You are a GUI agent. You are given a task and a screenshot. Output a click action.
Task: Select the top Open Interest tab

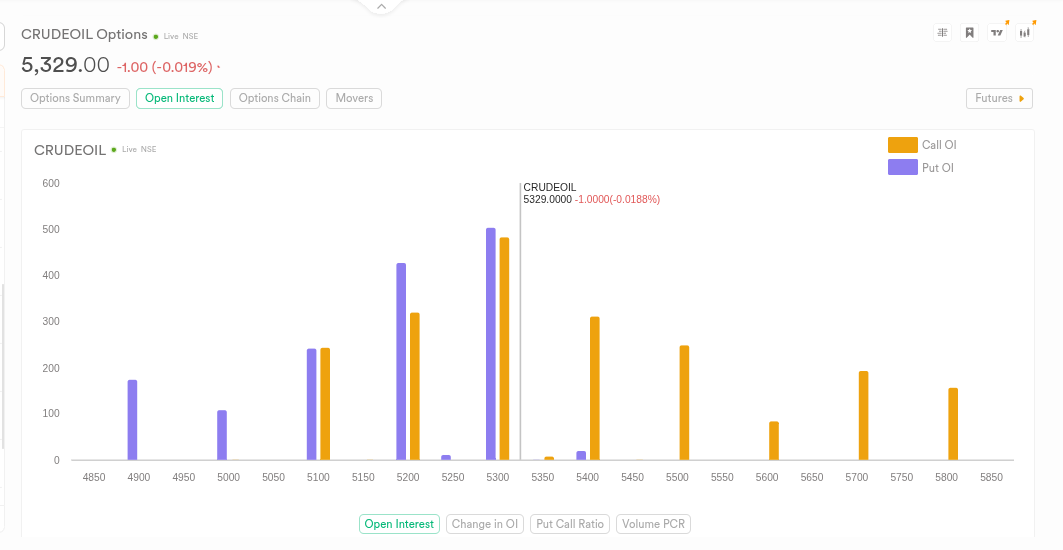[x=179, y=98]
